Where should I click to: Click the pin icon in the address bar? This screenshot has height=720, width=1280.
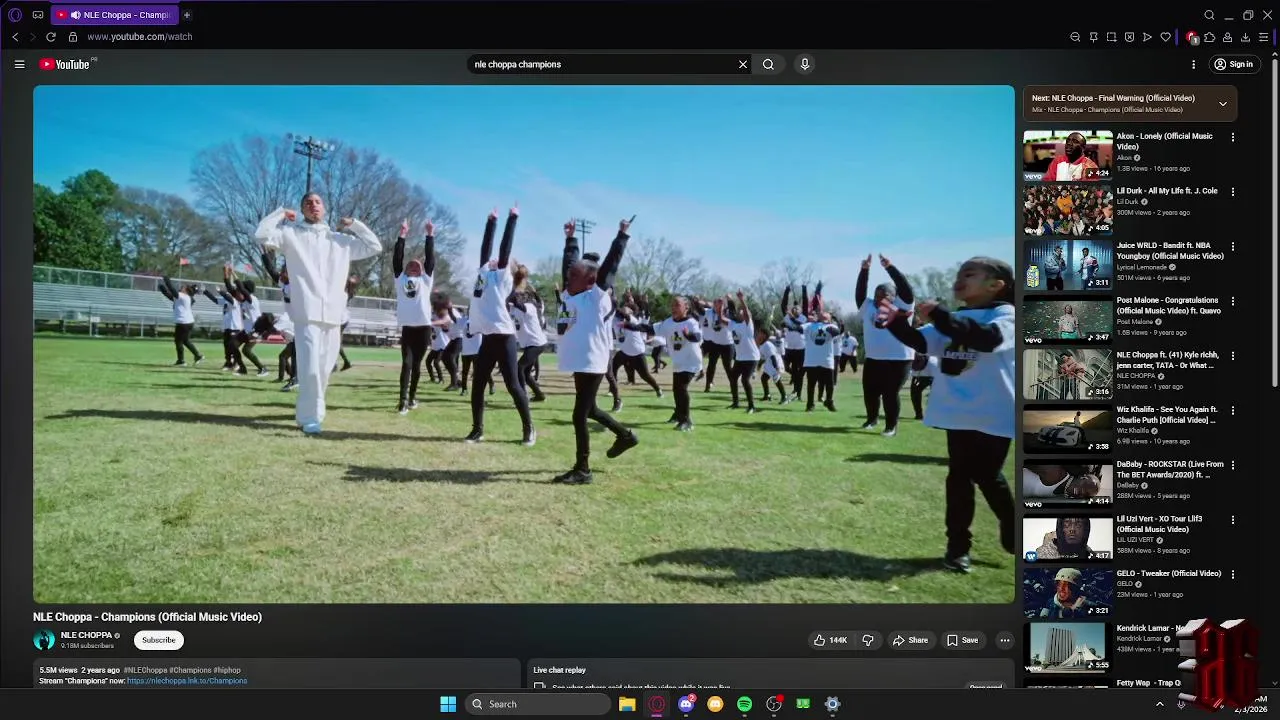[x=1093, y=37]
